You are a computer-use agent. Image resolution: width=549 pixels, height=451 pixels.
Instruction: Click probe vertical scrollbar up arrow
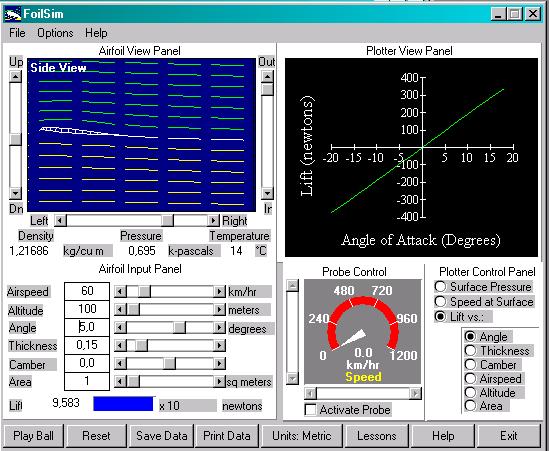coord(292,285)
